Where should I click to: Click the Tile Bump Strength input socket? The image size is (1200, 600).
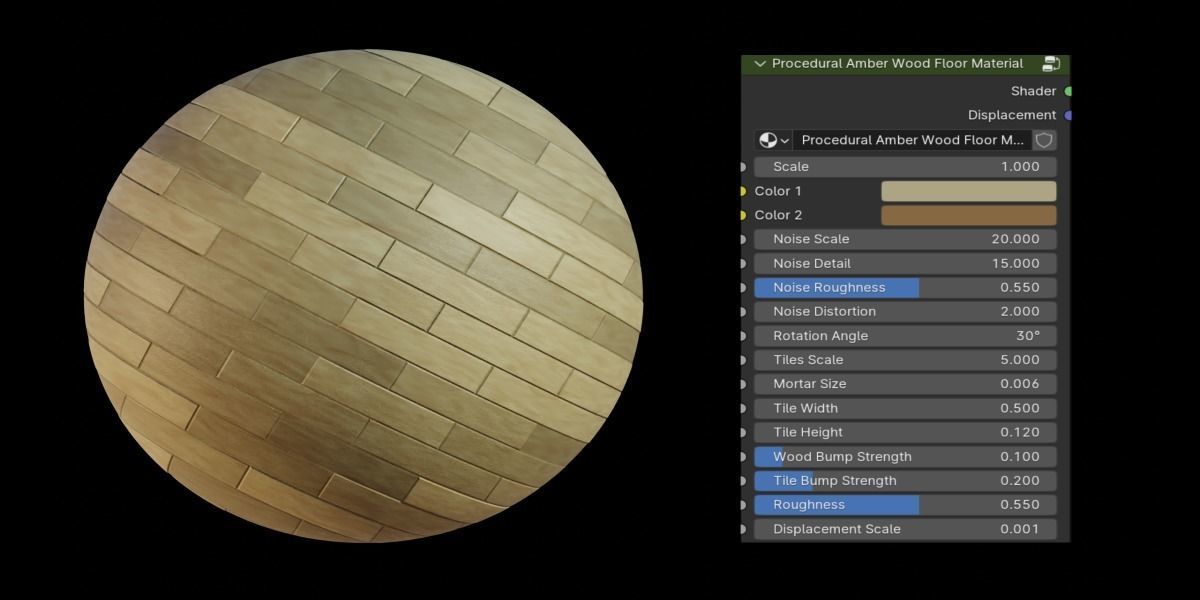[x=742, y=480]
